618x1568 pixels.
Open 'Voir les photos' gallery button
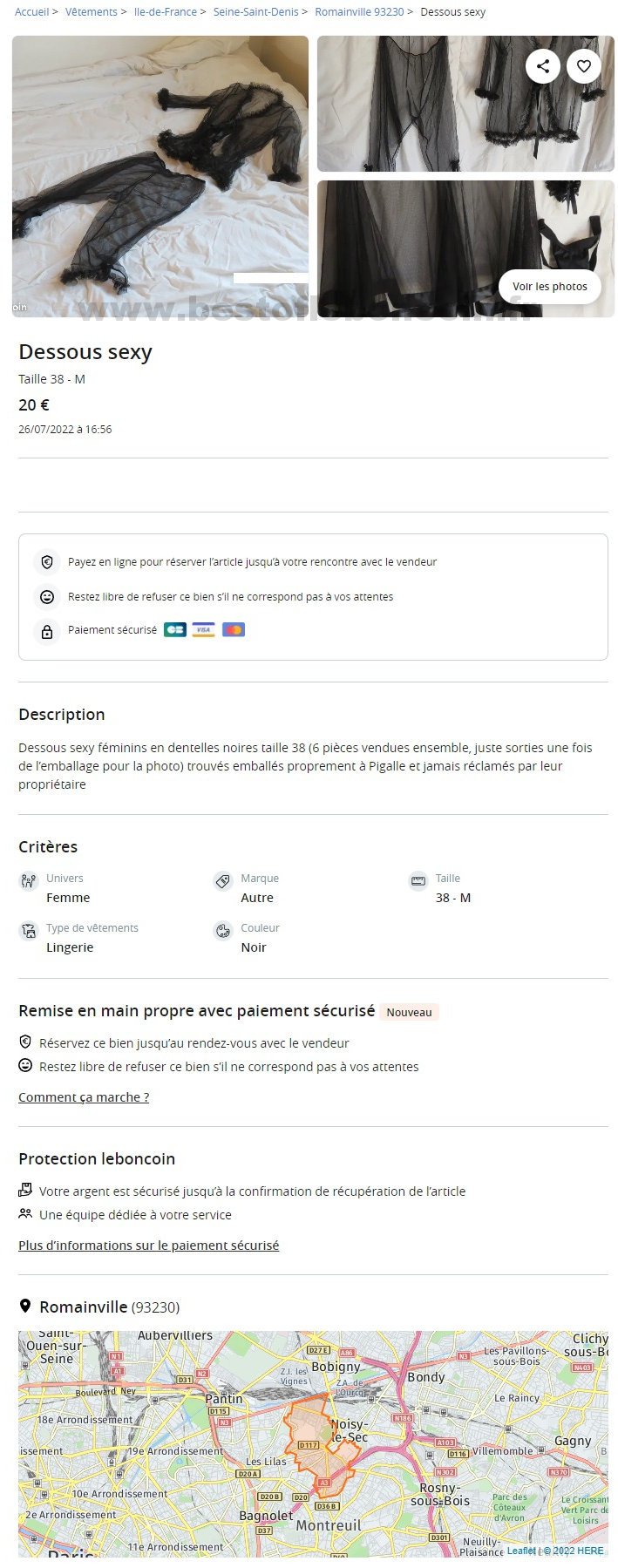550,287
